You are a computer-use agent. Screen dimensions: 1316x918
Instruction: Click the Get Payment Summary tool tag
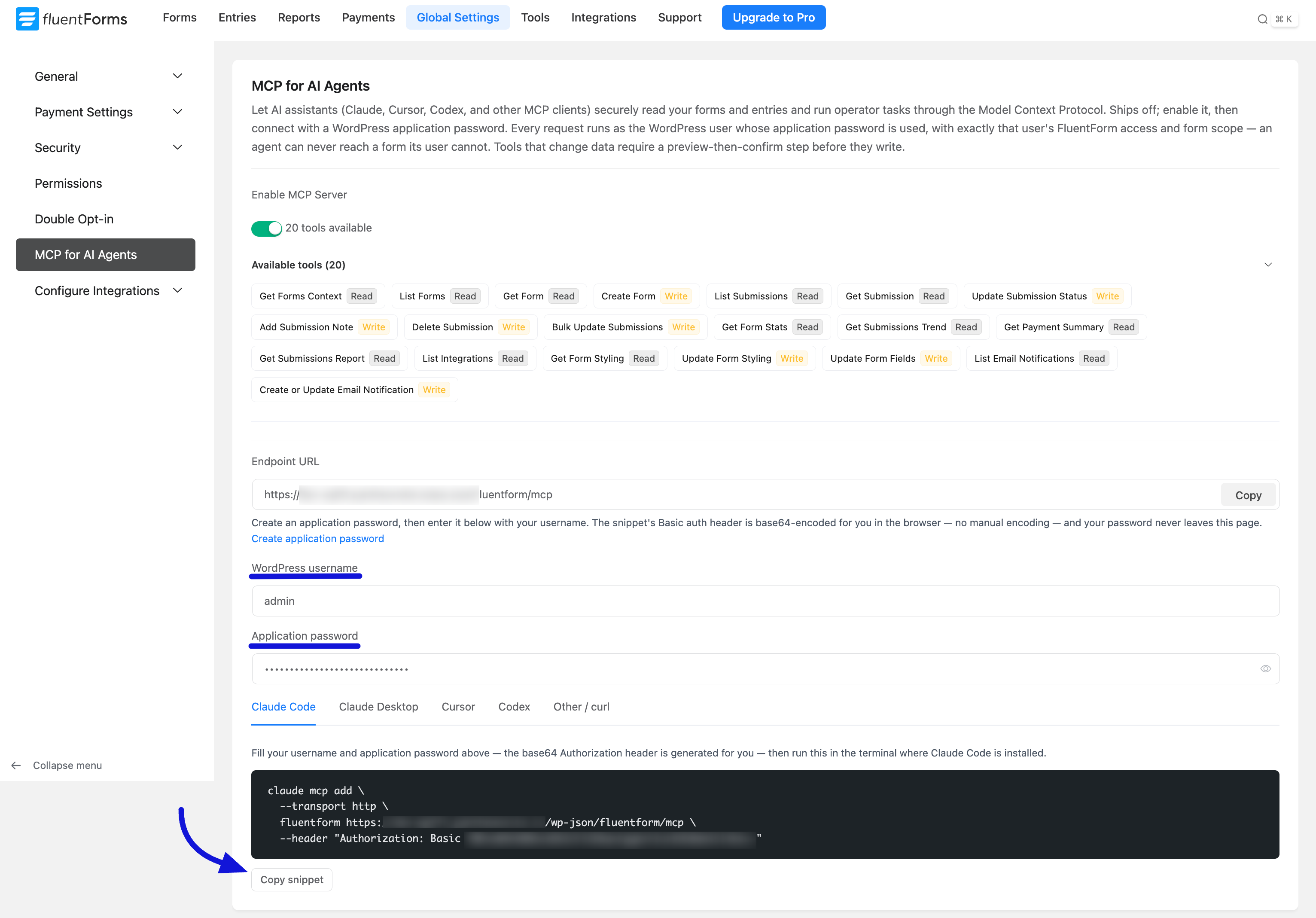[x=1071, y=327]
